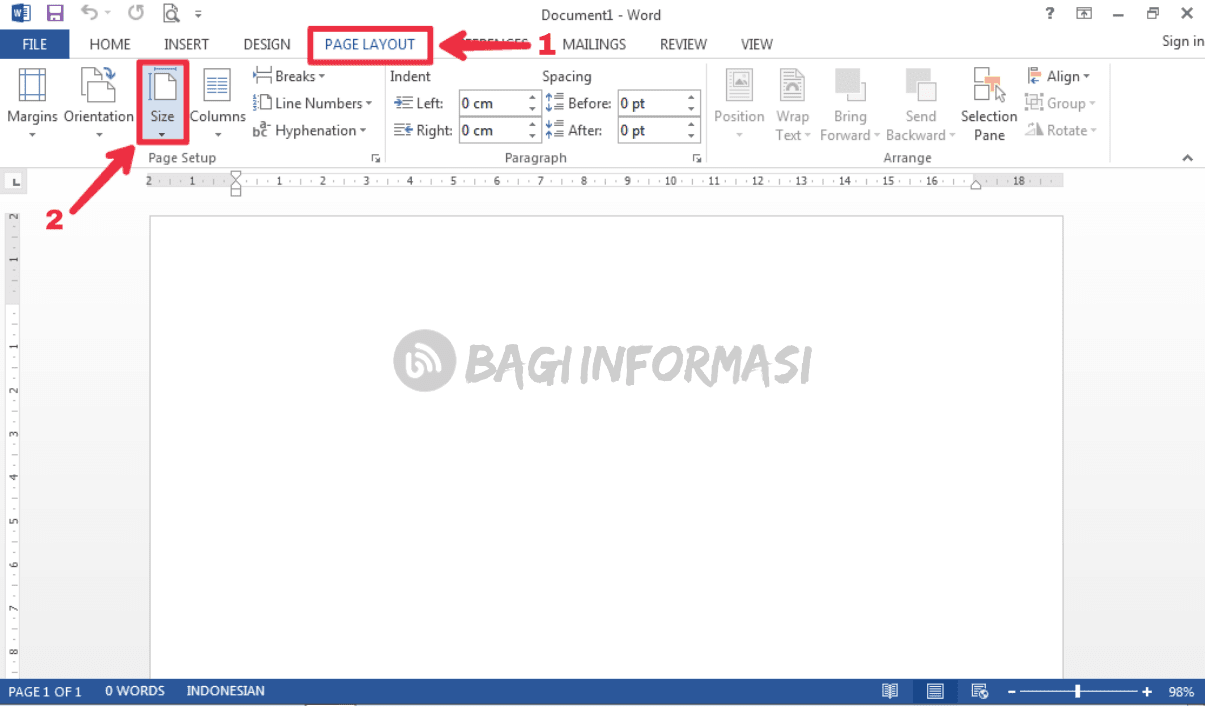This screenshot has width=1205, height=720.
Task: Open the Margins menu
Action: (x=32, y=103)
